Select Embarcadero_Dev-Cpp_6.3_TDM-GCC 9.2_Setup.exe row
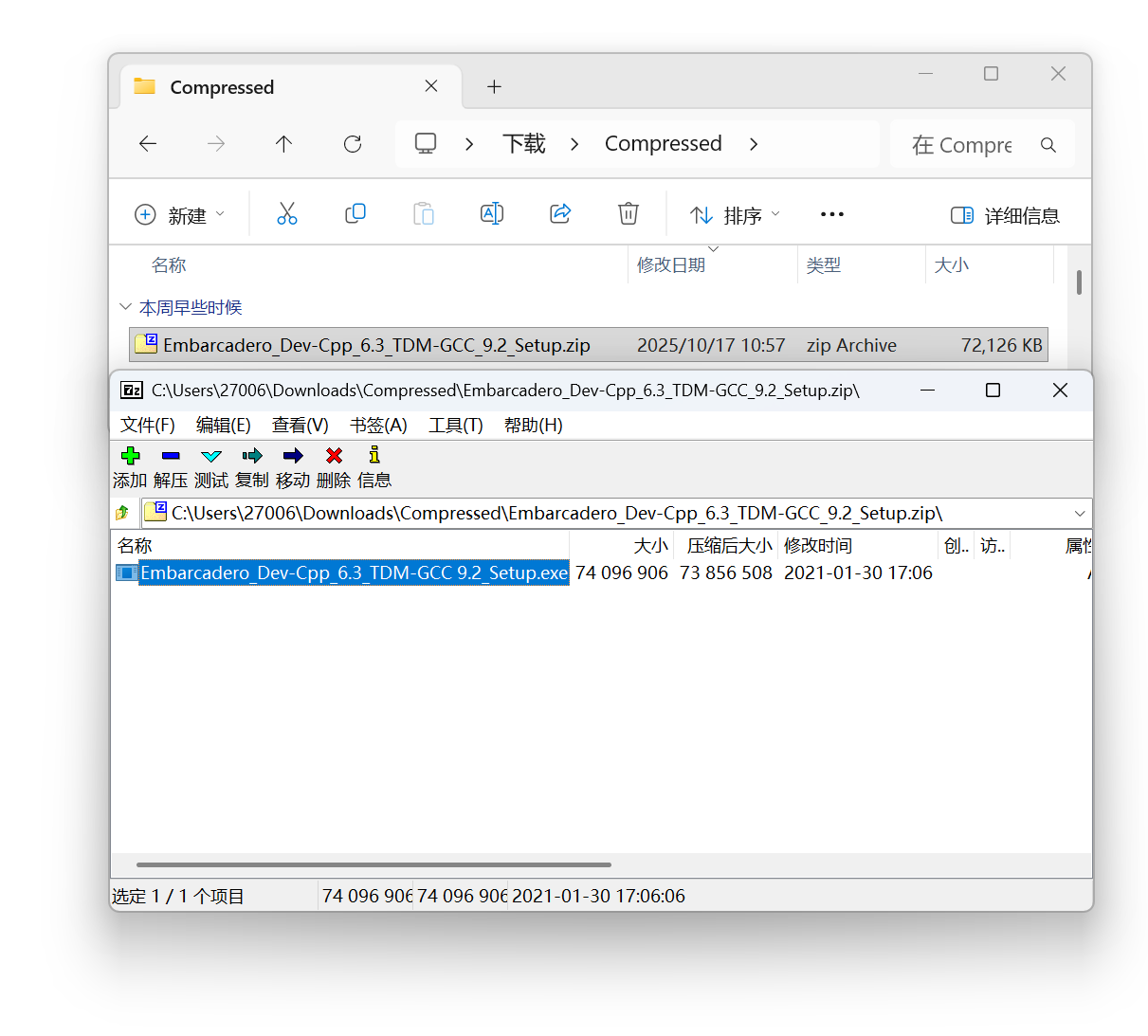 (x=602, y=573)
